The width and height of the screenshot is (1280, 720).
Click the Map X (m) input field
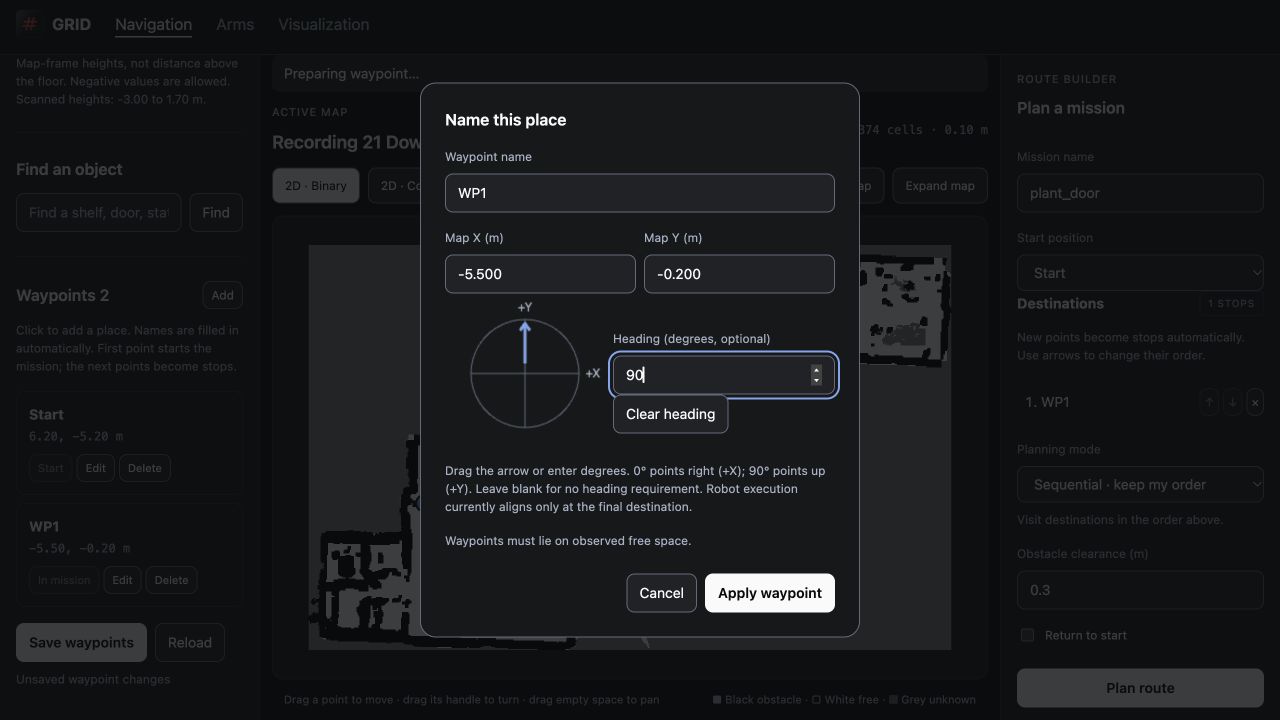540,274
